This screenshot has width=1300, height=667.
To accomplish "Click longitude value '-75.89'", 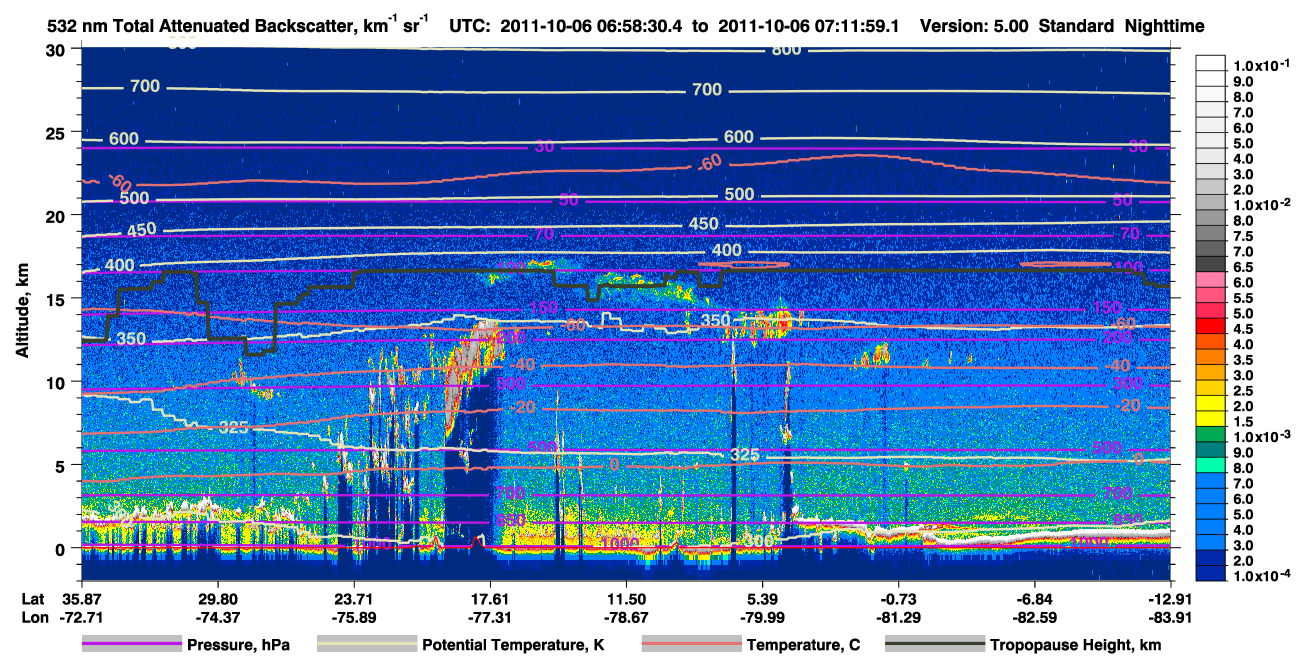I will click(353, 618).
